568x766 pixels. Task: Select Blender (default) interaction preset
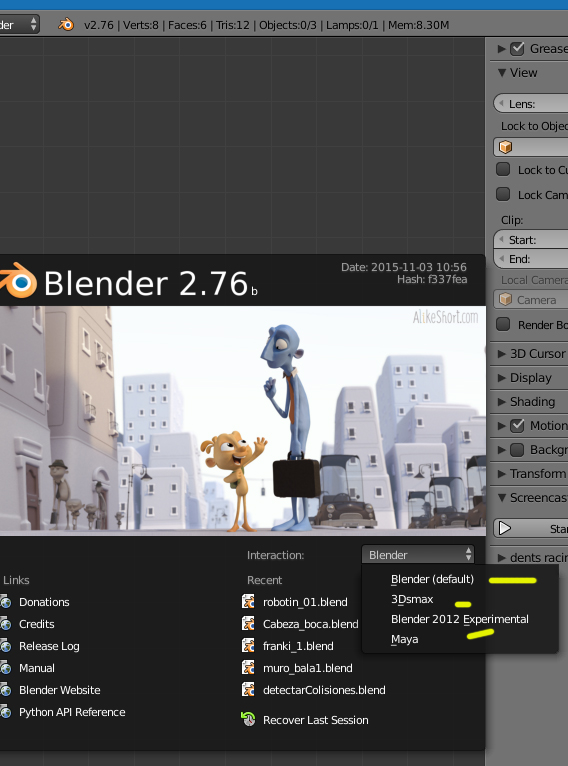pos(432,579)
